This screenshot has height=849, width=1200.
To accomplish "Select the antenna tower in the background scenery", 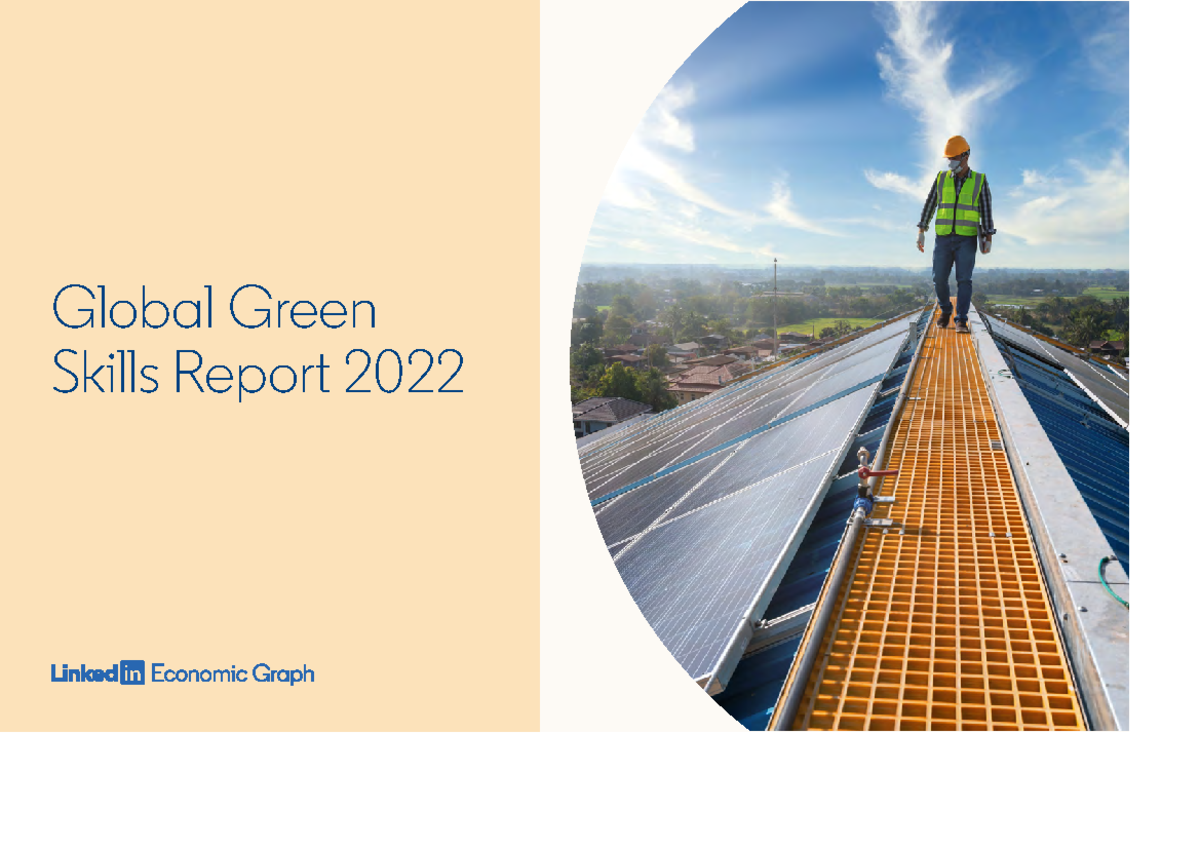I will pos(776,290).
